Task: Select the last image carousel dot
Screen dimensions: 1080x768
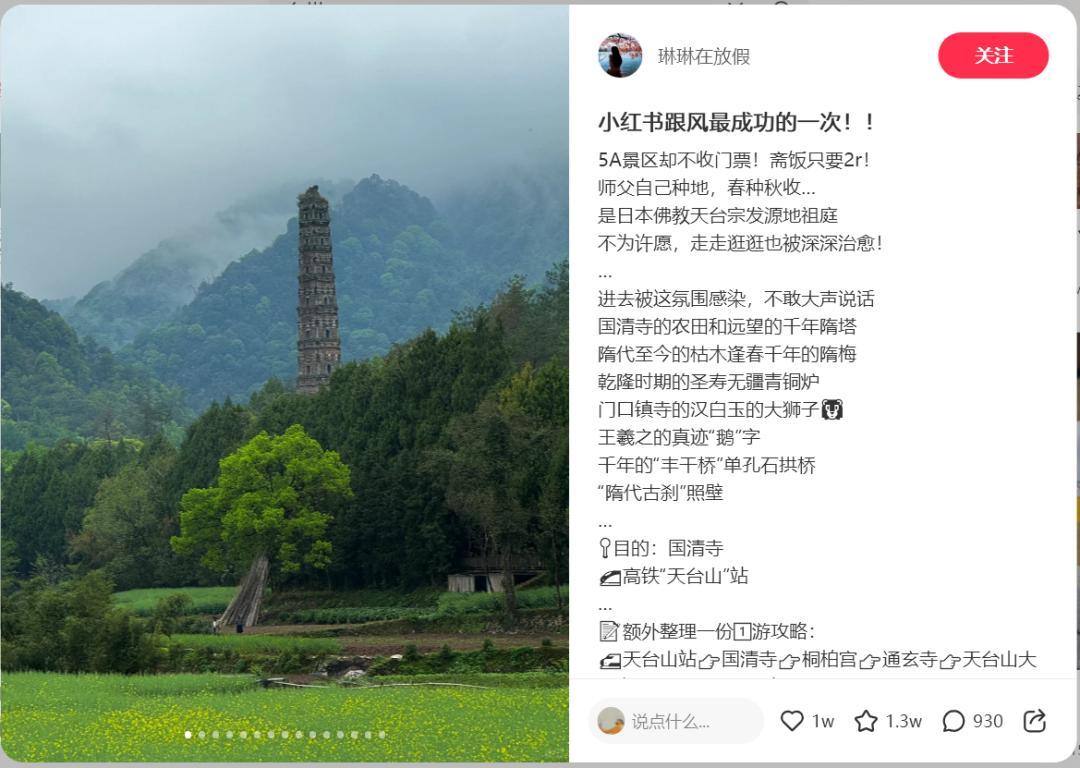Action: pyautogui.click(x=382, y=735)
